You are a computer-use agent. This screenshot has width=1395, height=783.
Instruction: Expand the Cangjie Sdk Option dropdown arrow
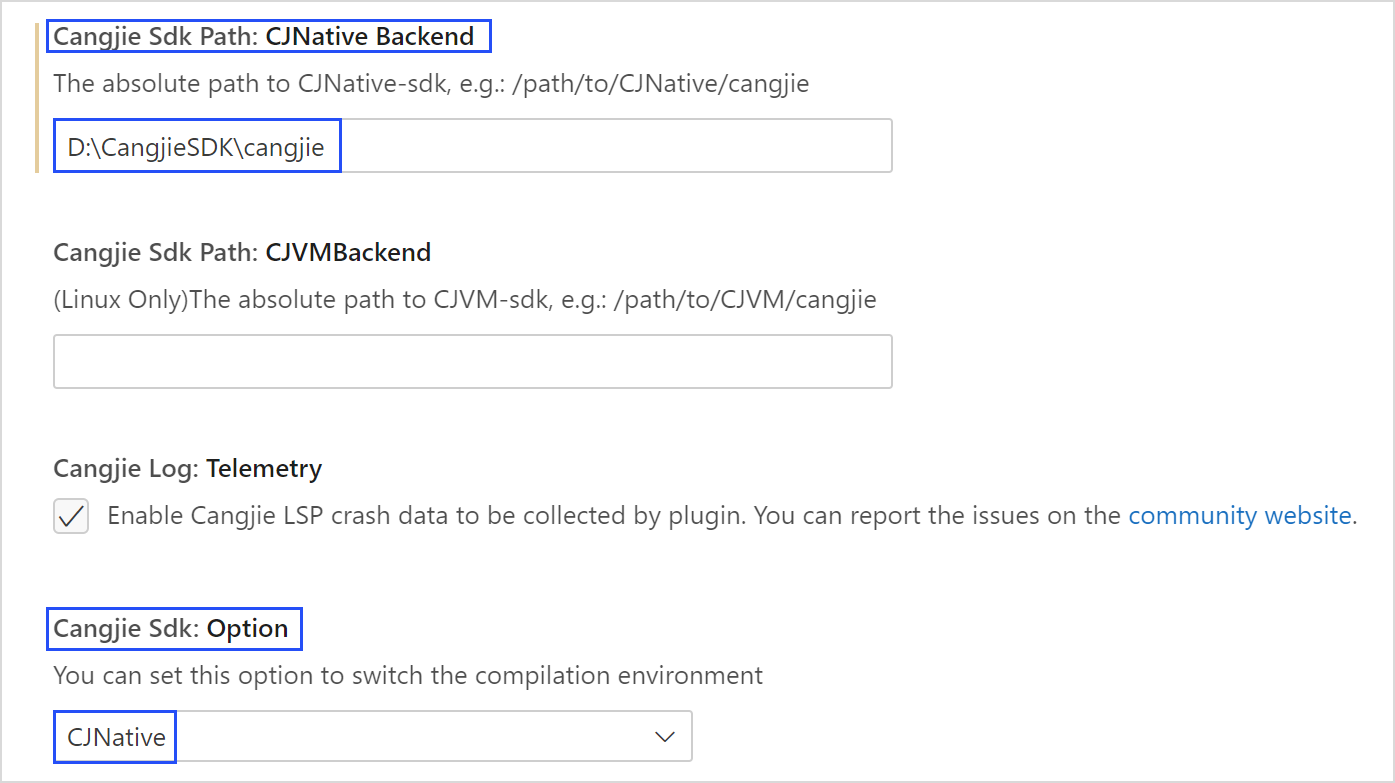[664, 737]
